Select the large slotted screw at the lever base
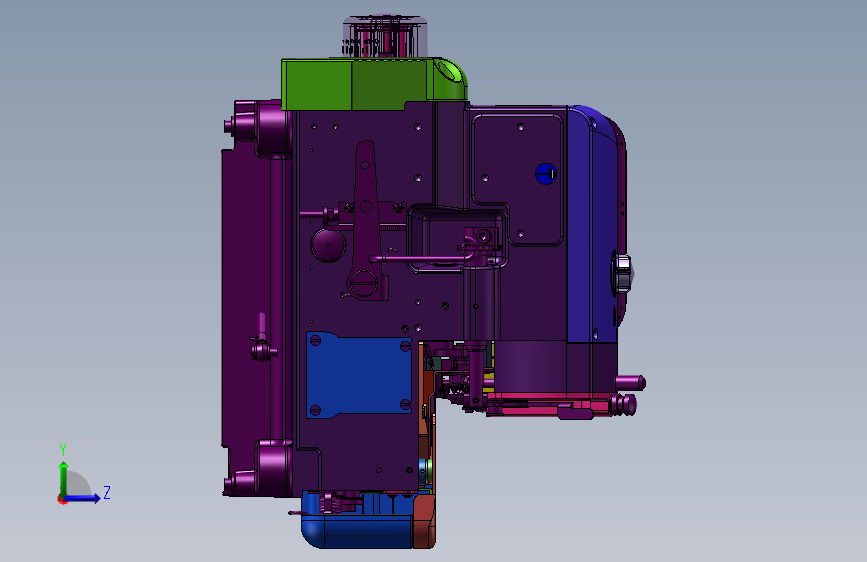The image size is (867, 562). [363, 282]
